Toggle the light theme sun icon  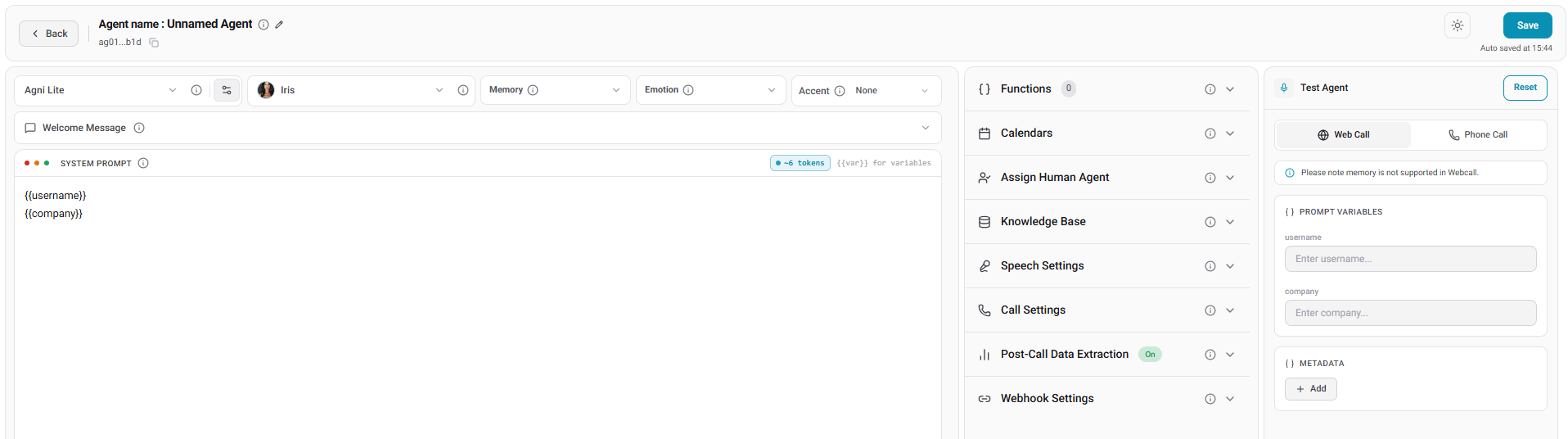[x=1458, y=25]
